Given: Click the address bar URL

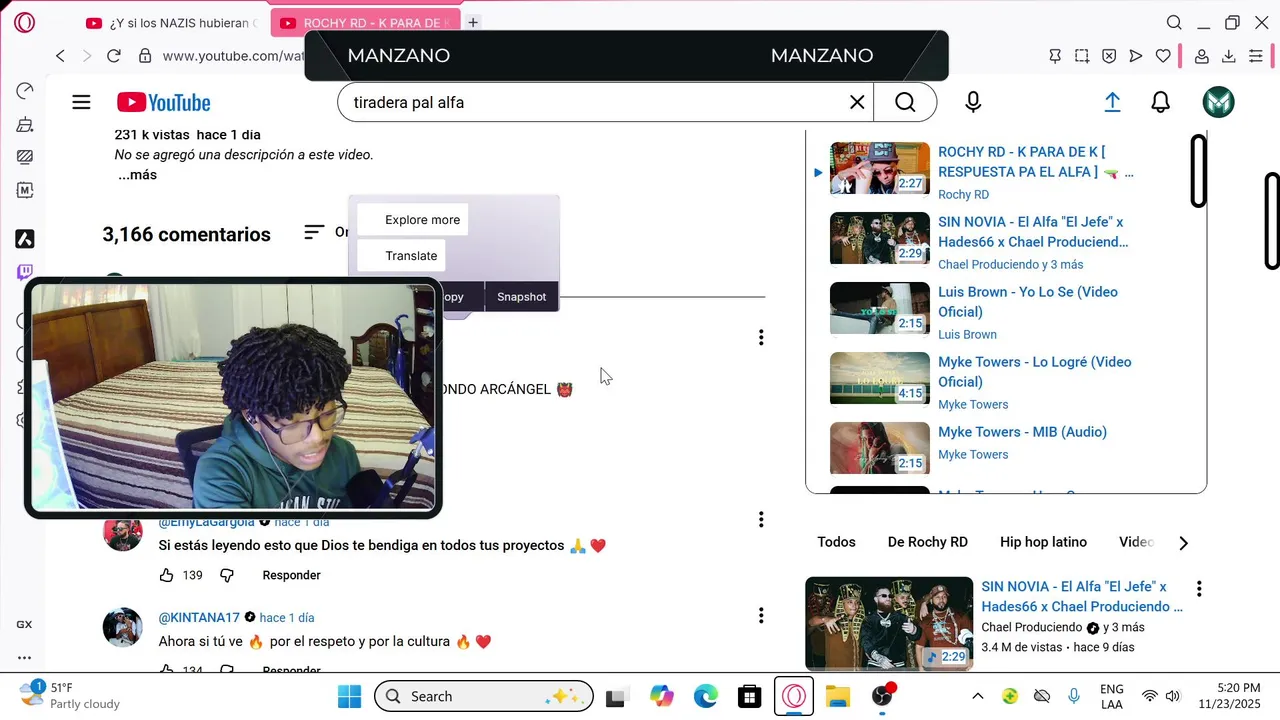Looking at the screenshot, I should (x=232, y=56).
